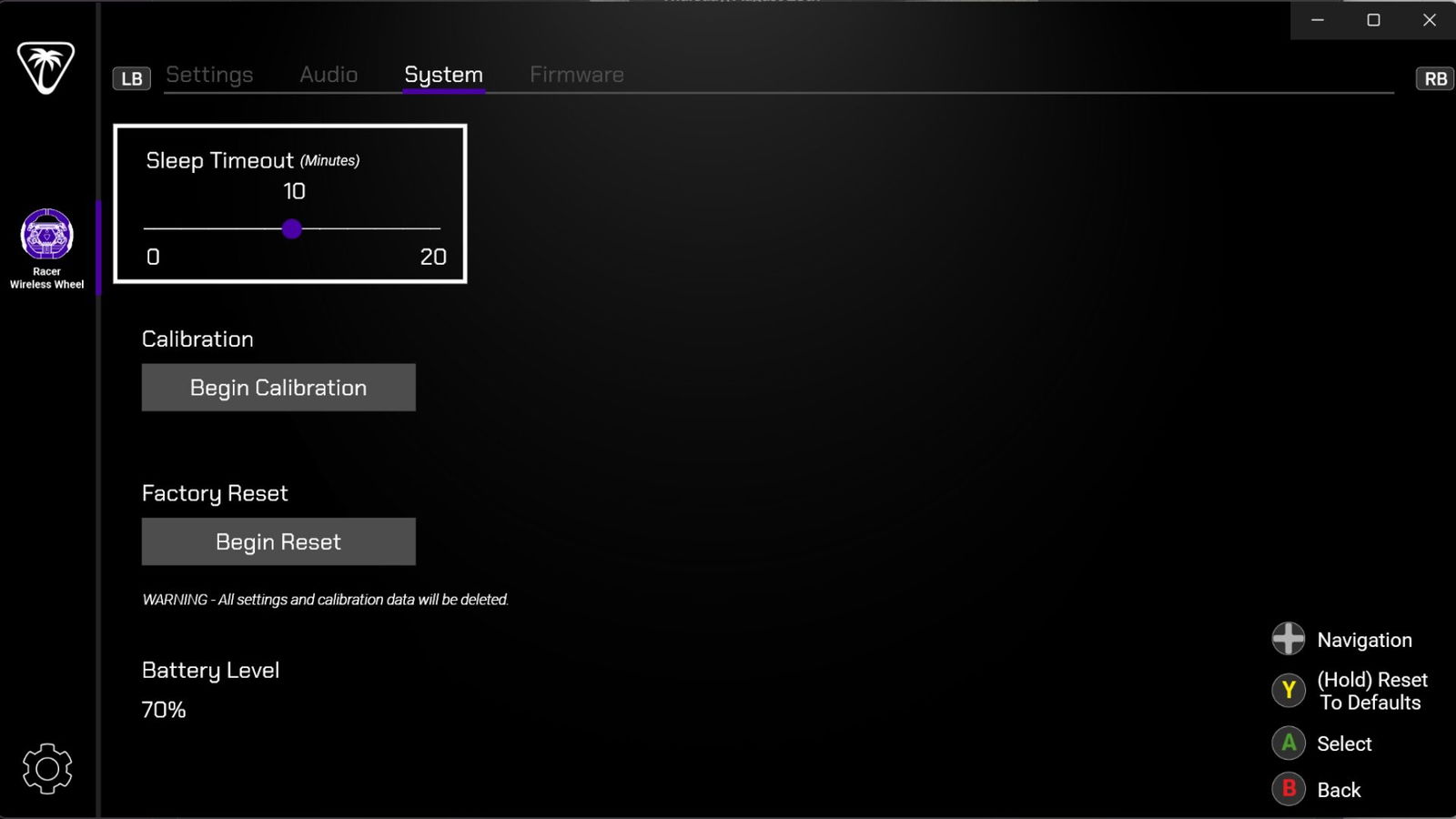Image resolution: width=1456 pixels, height=819 pixels.
Task: Click the red B Back icon
Action: (x=1289, y=789)
